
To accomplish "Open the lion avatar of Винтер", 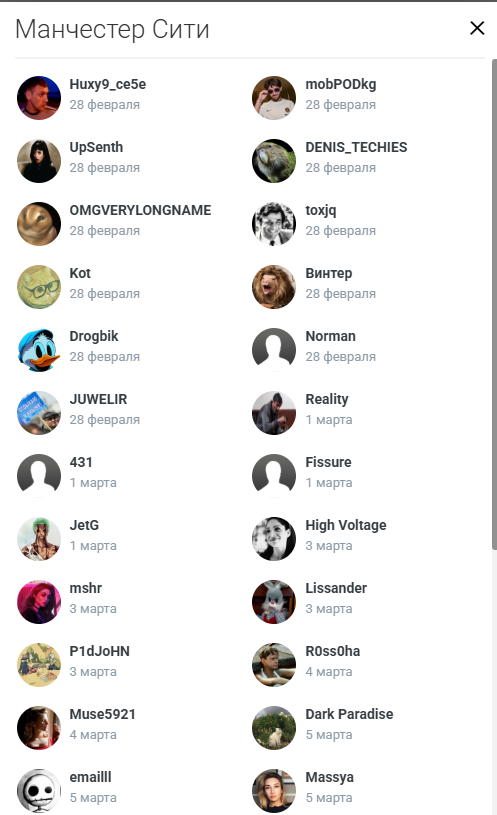I will pyautogui.click(x=274, y=287).
